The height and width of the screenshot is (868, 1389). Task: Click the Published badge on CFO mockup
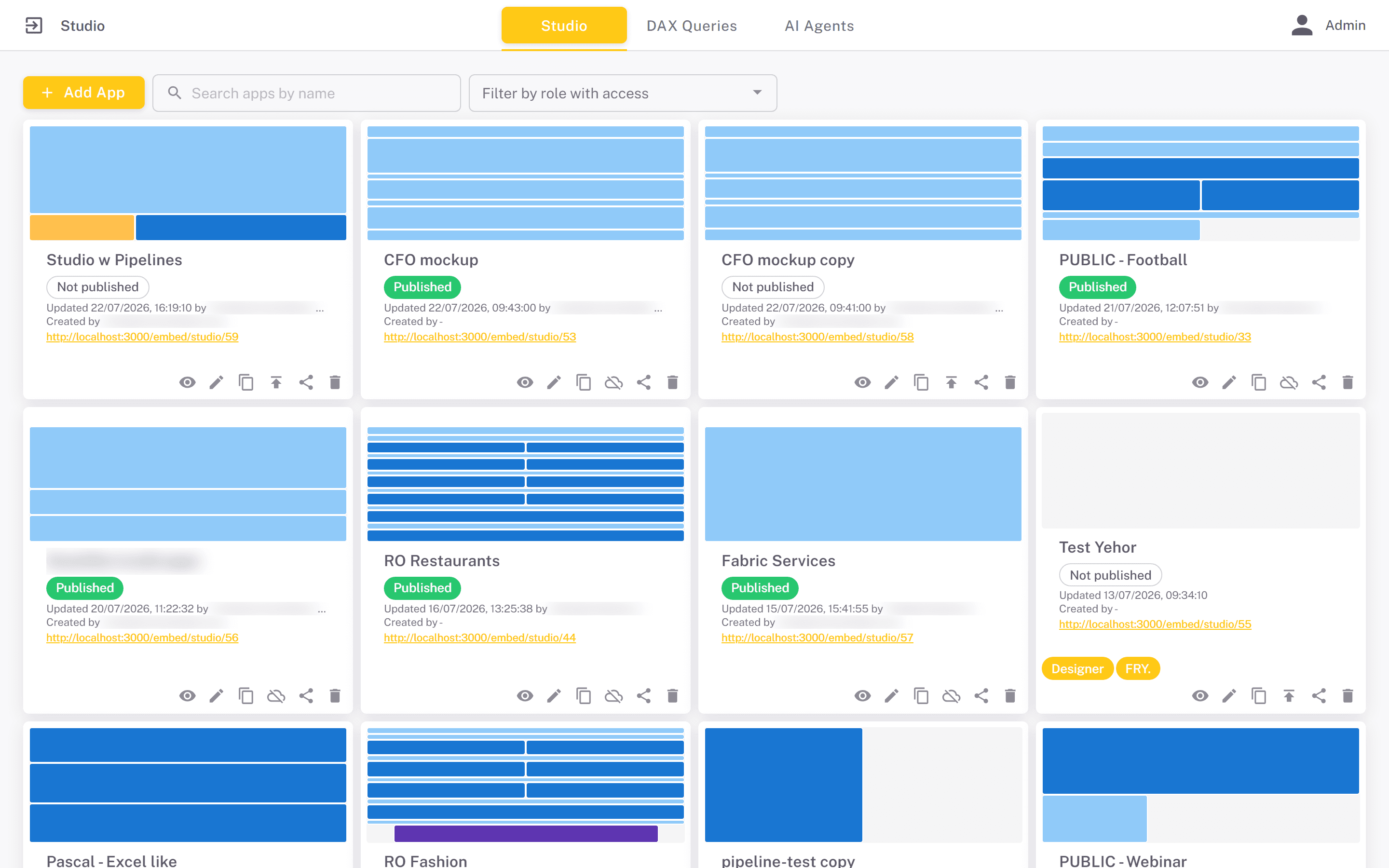(422, 287)
